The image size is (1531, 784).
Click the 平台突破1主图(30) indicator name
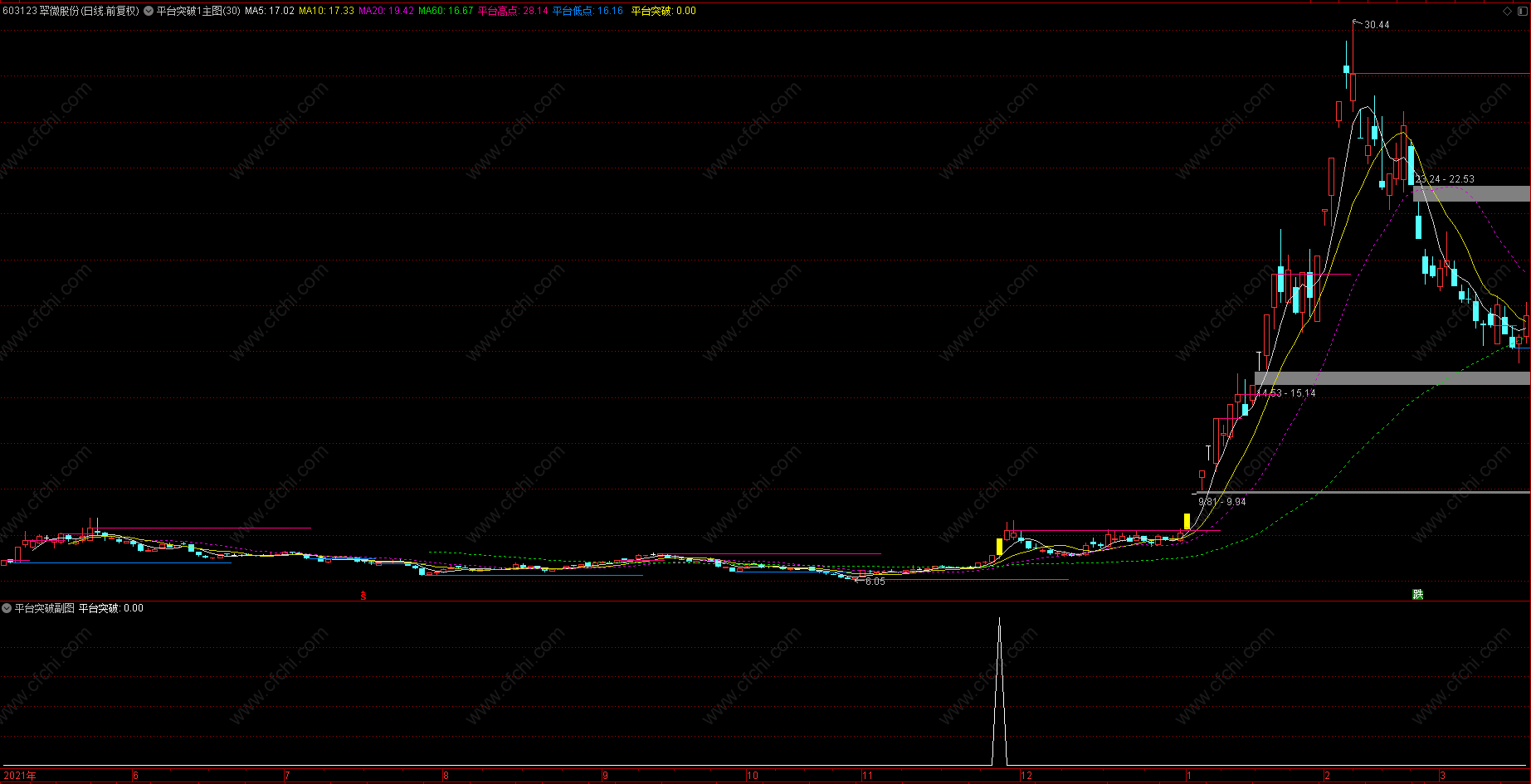tap(198, 11)
